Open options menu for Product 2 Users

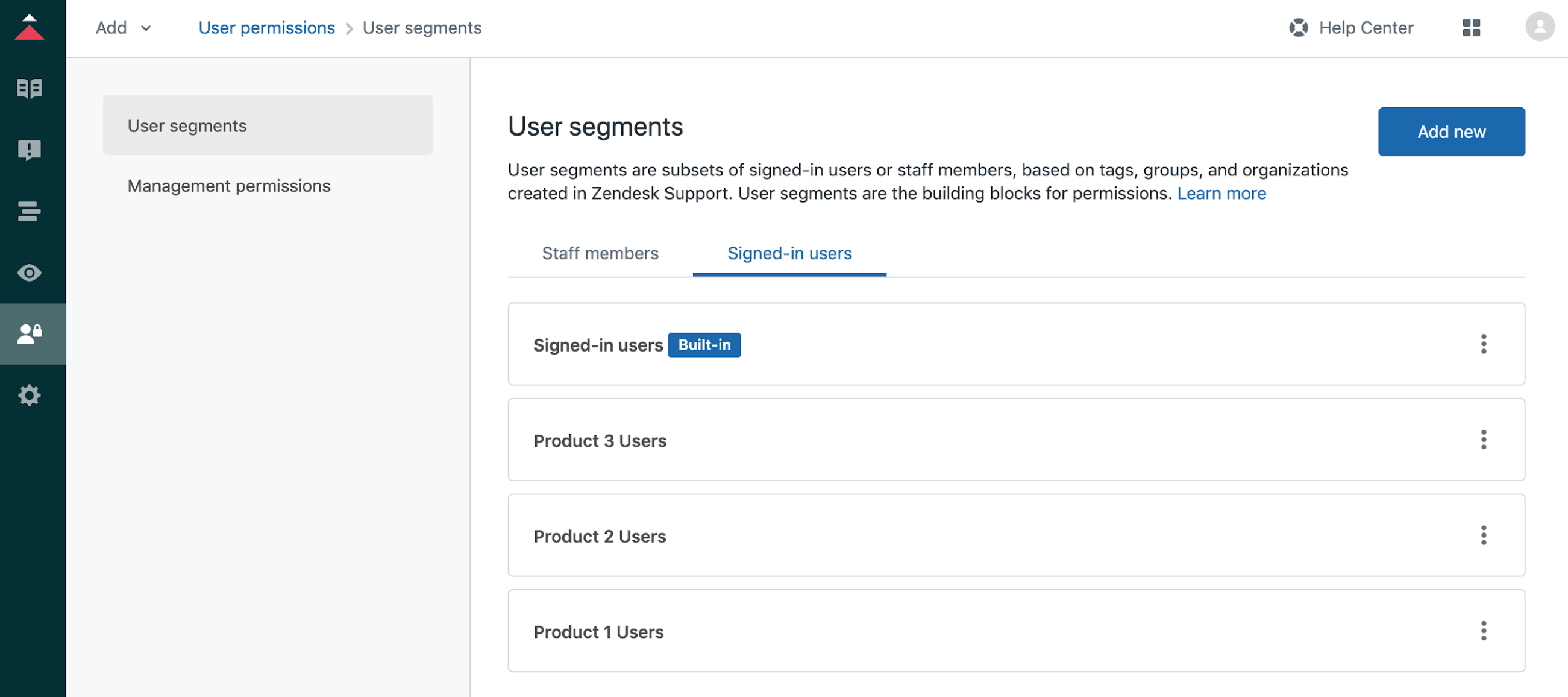tap(1484, 535)
